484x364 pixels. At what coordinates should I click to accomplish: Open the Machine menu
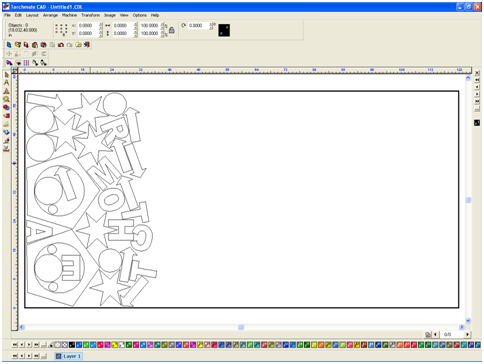(69, 15)
